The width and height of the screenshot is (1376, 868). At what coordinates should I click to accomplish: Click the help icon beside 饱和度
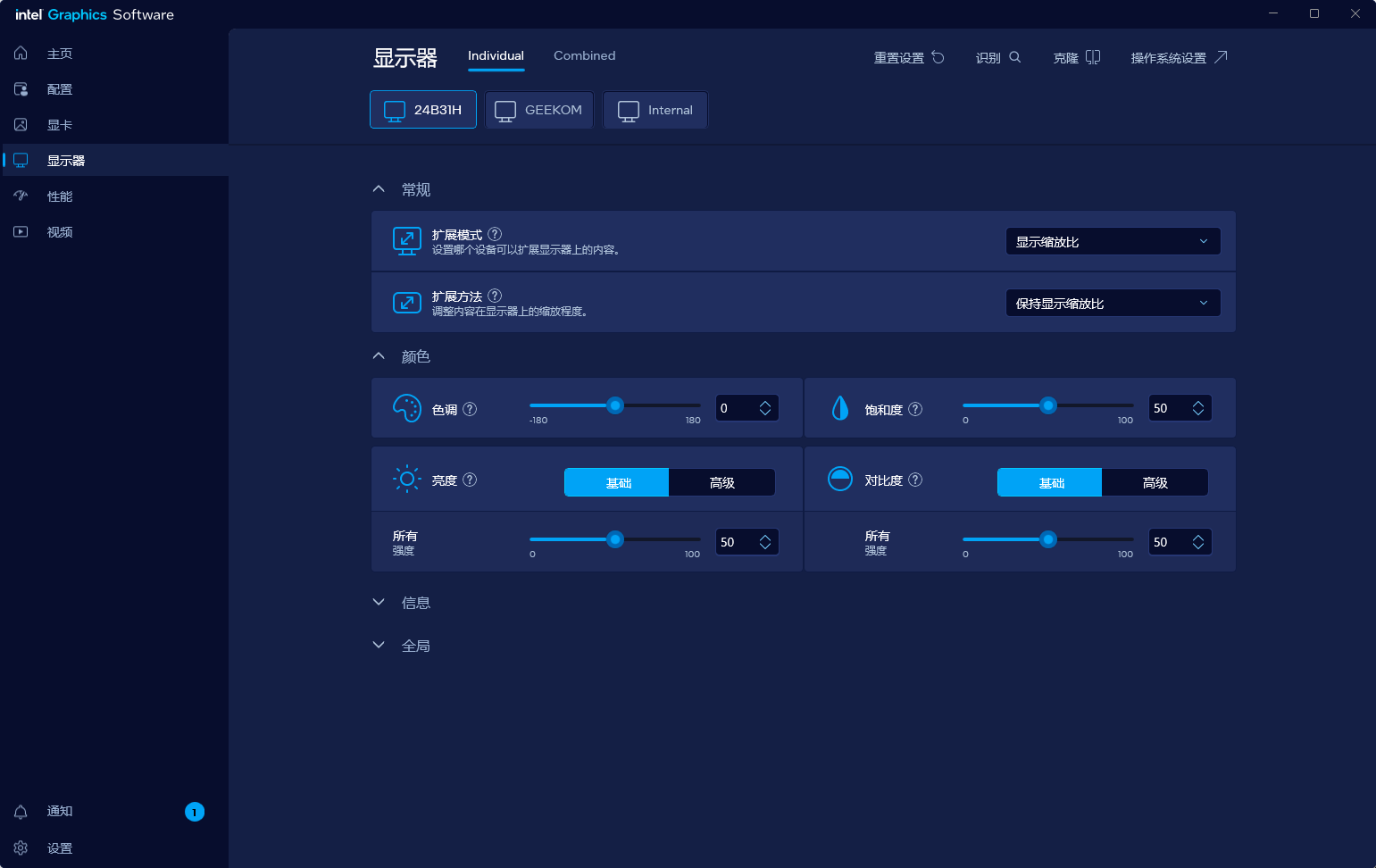click(x=915, y=409)
